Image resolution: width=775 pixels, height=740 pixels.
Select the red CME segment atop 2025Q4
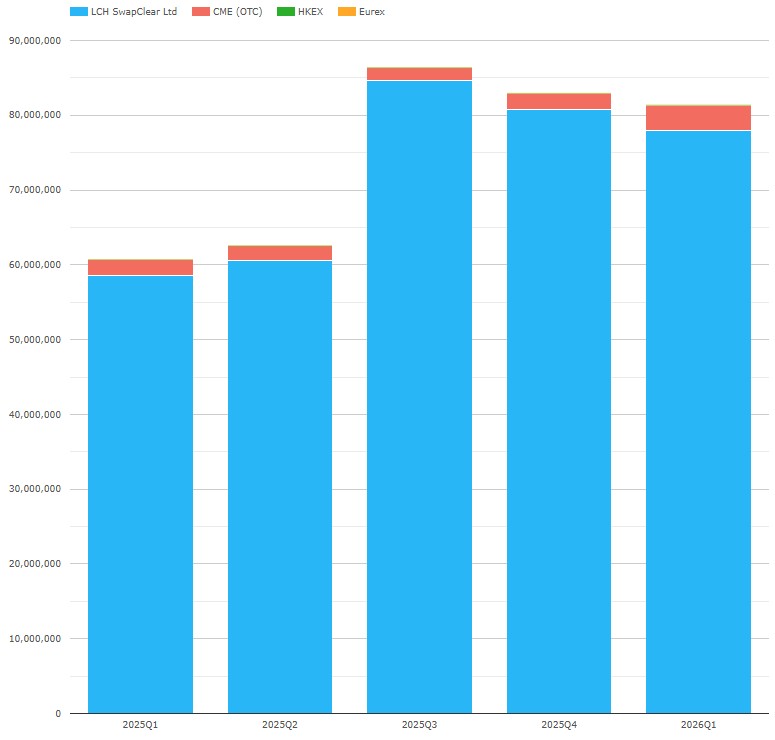point(559,101)
